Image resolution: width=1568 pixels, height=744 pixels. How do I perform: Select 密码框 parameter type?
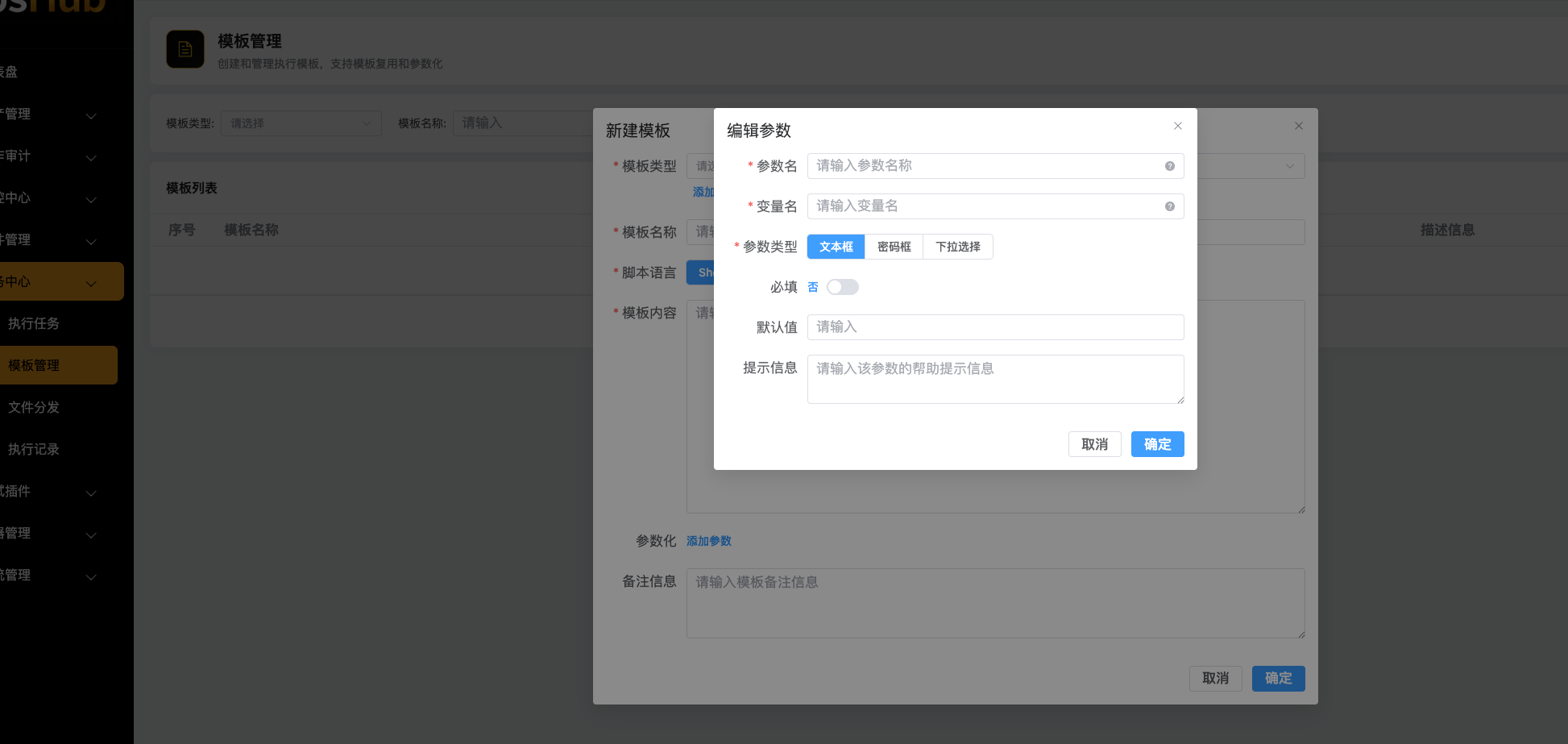coord(894,247)
